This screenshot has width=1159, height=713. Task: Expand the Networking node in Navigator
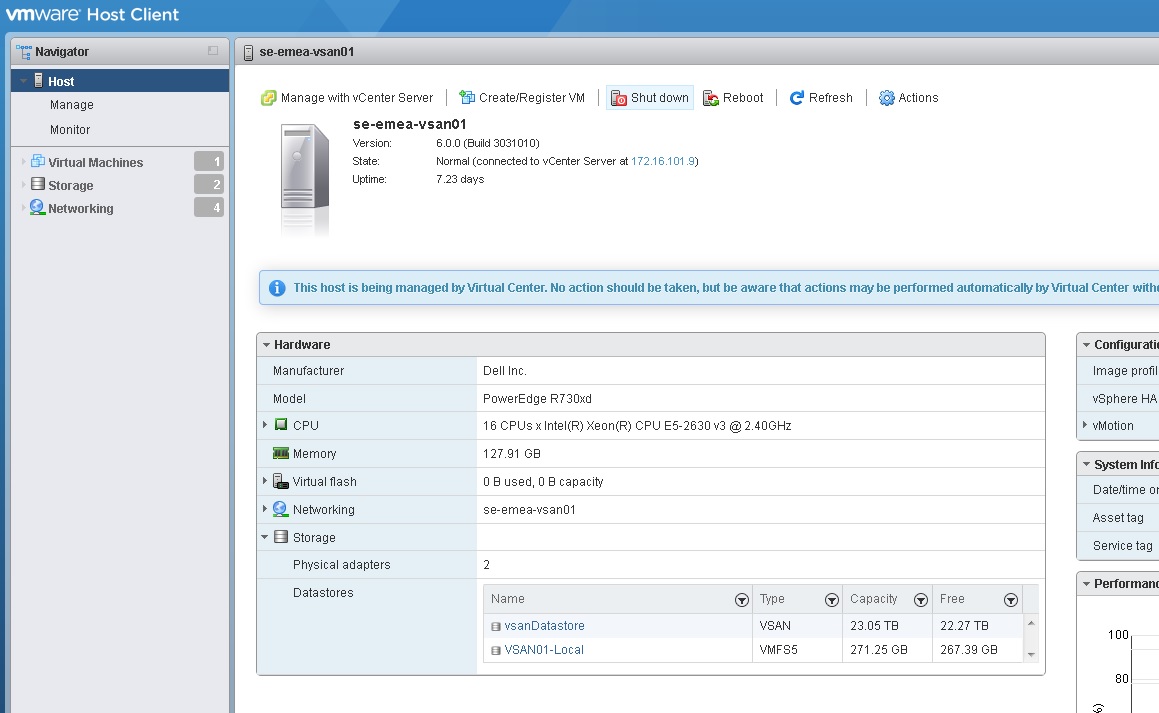24,208
